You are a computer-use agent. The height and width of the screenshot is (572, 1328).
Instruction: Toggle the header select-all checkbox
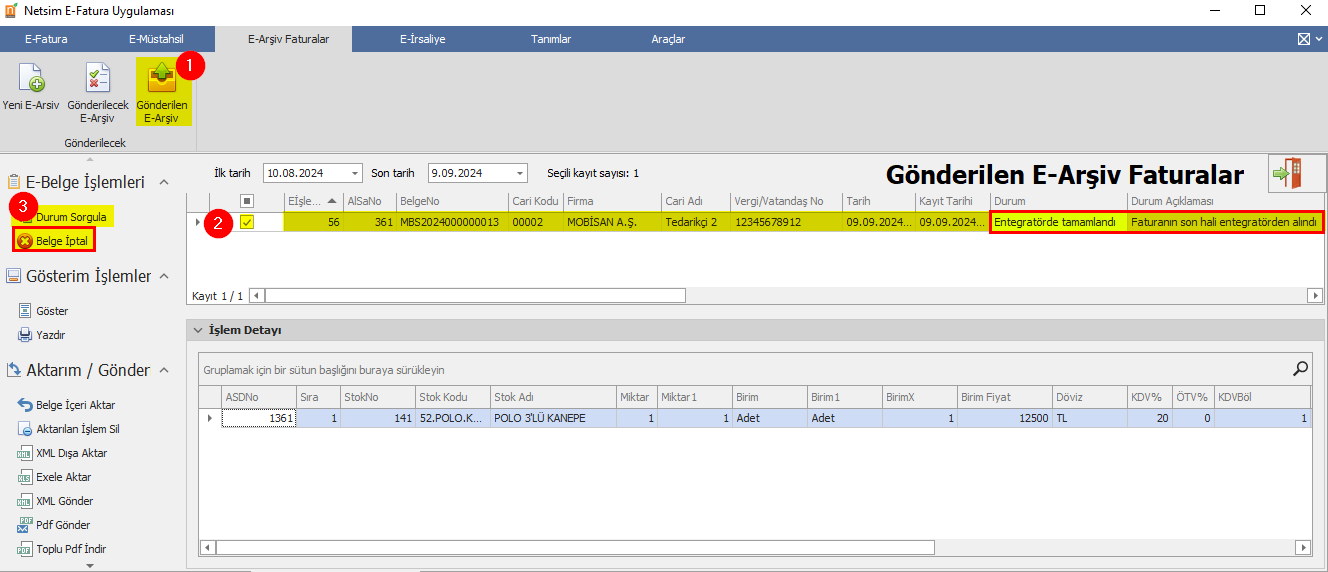coord(247,200)
